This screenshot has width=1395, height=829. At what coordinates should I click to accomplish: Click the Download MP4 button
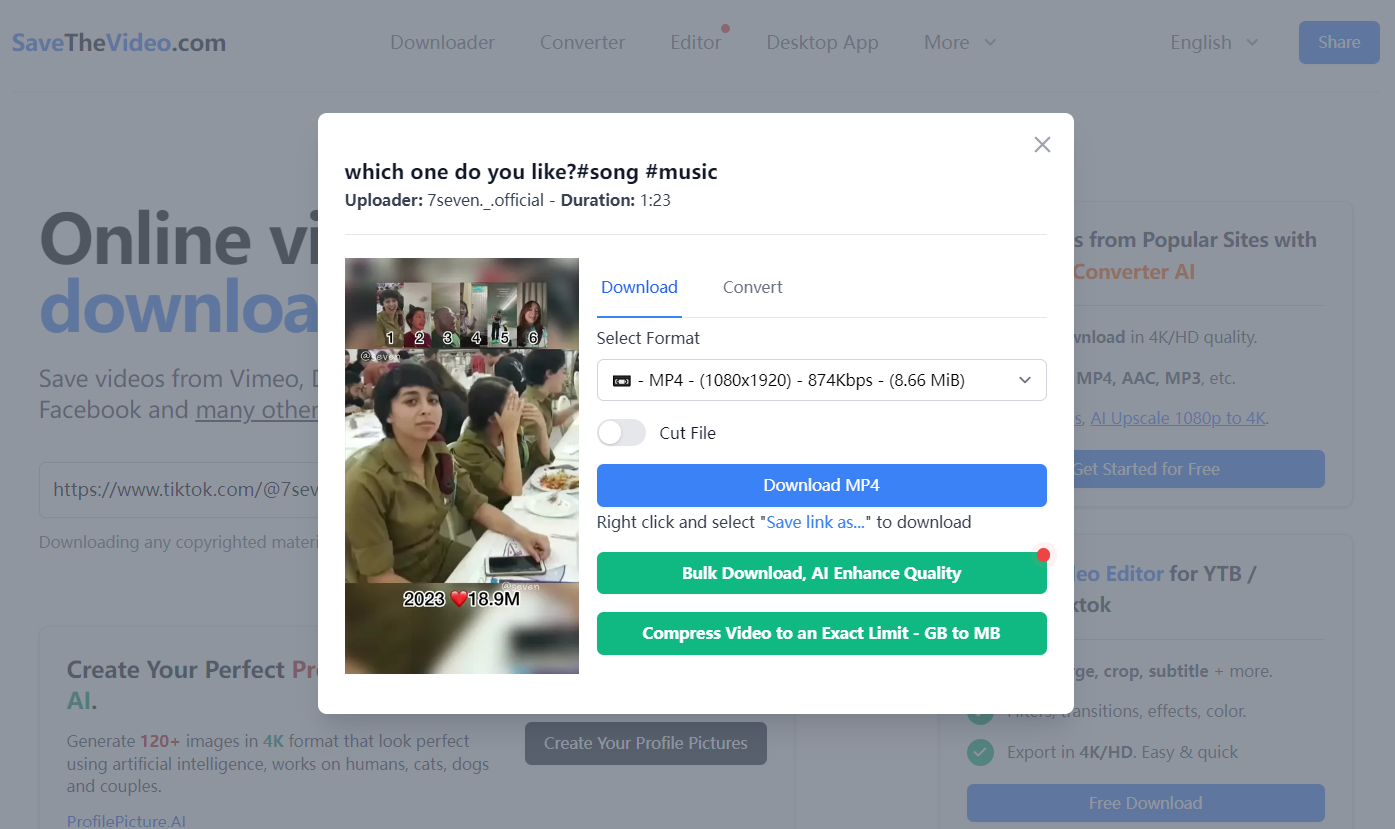coord(822,485)
